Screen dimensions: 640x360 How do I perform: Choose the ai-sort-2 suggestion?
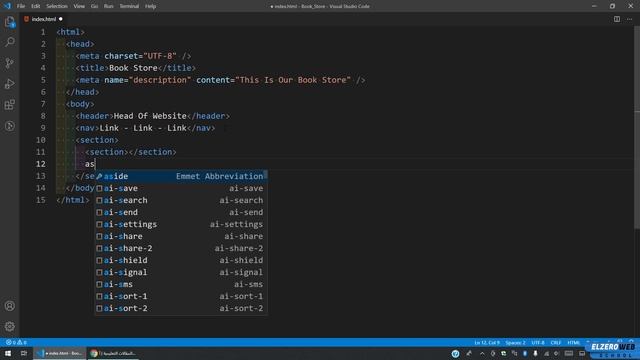pyautogui.click(x=181, y=308)
